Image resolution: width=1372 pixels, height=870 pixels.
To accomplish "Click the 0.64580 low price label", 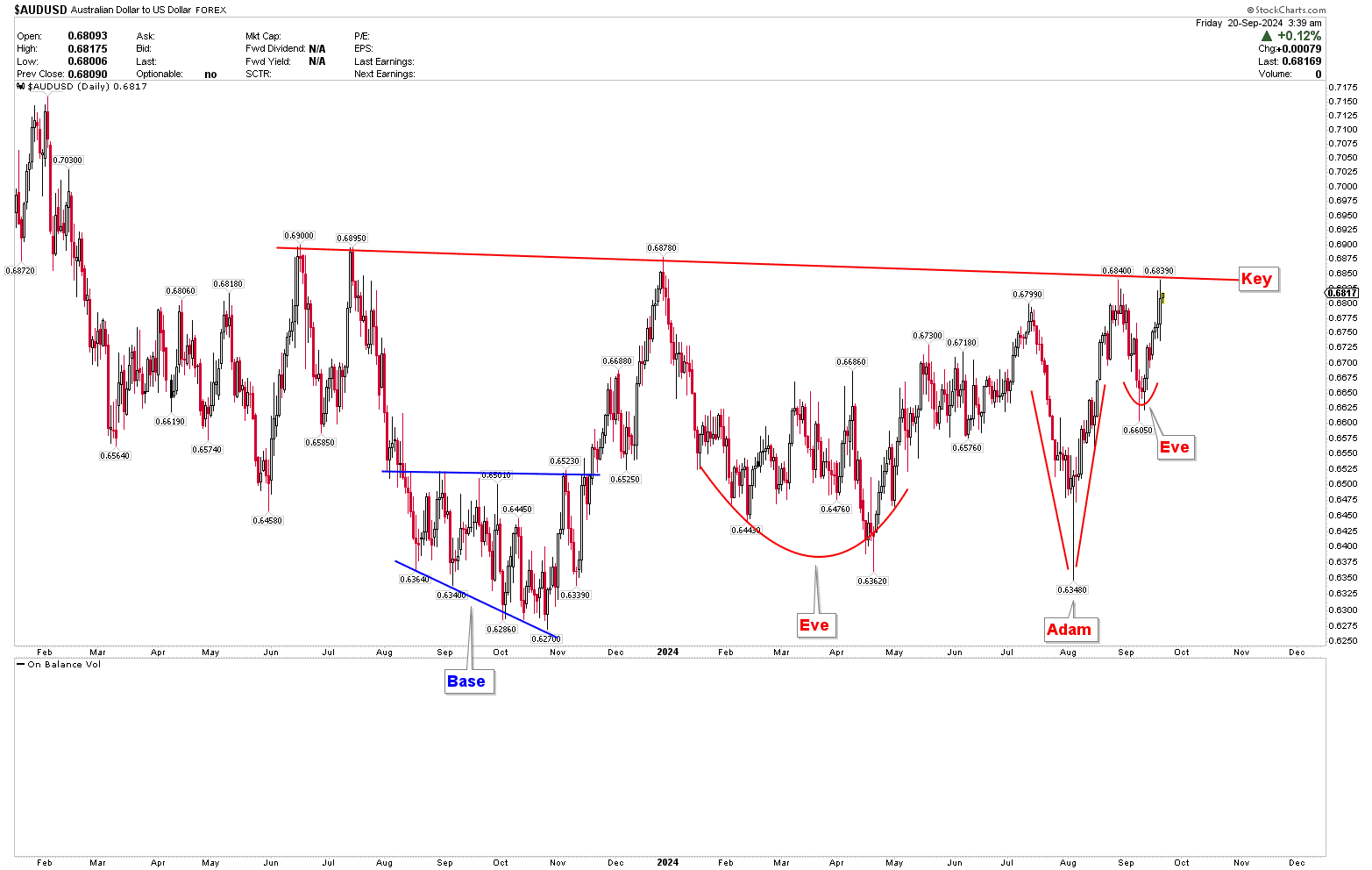I will [x=267, y=521].
